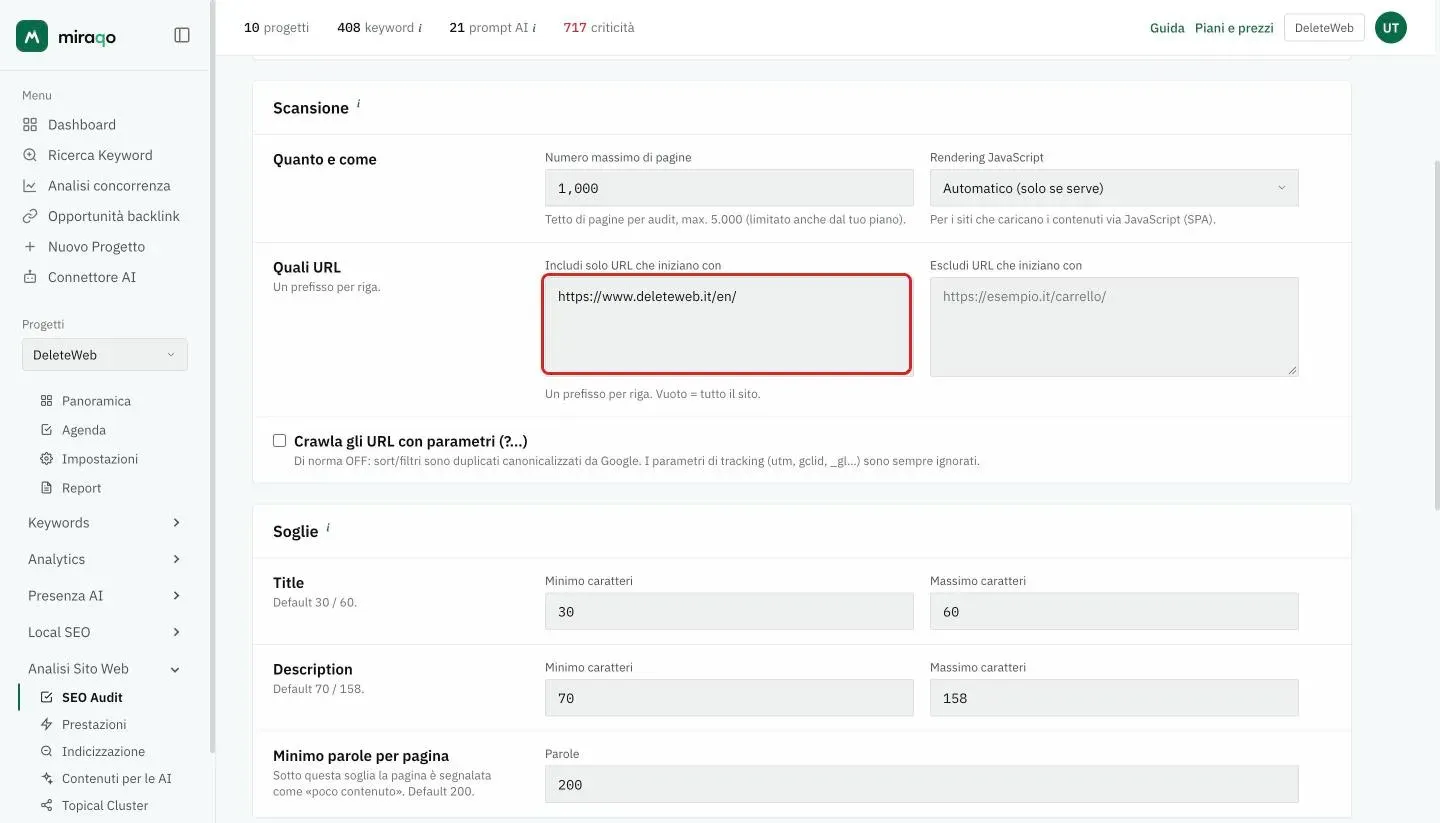
Task: Click the DeleteWeb button in the header
Action: click(1324, 28)
